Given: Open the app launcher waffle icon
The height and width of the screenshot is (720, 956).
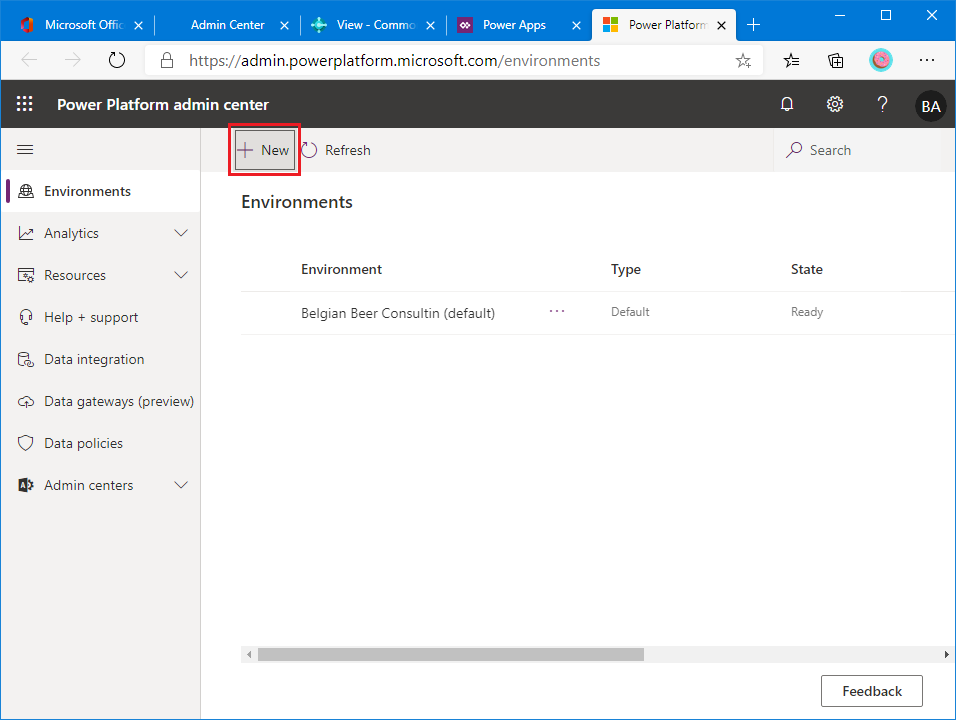Looking at the screenshot, I should coord(24,104).
